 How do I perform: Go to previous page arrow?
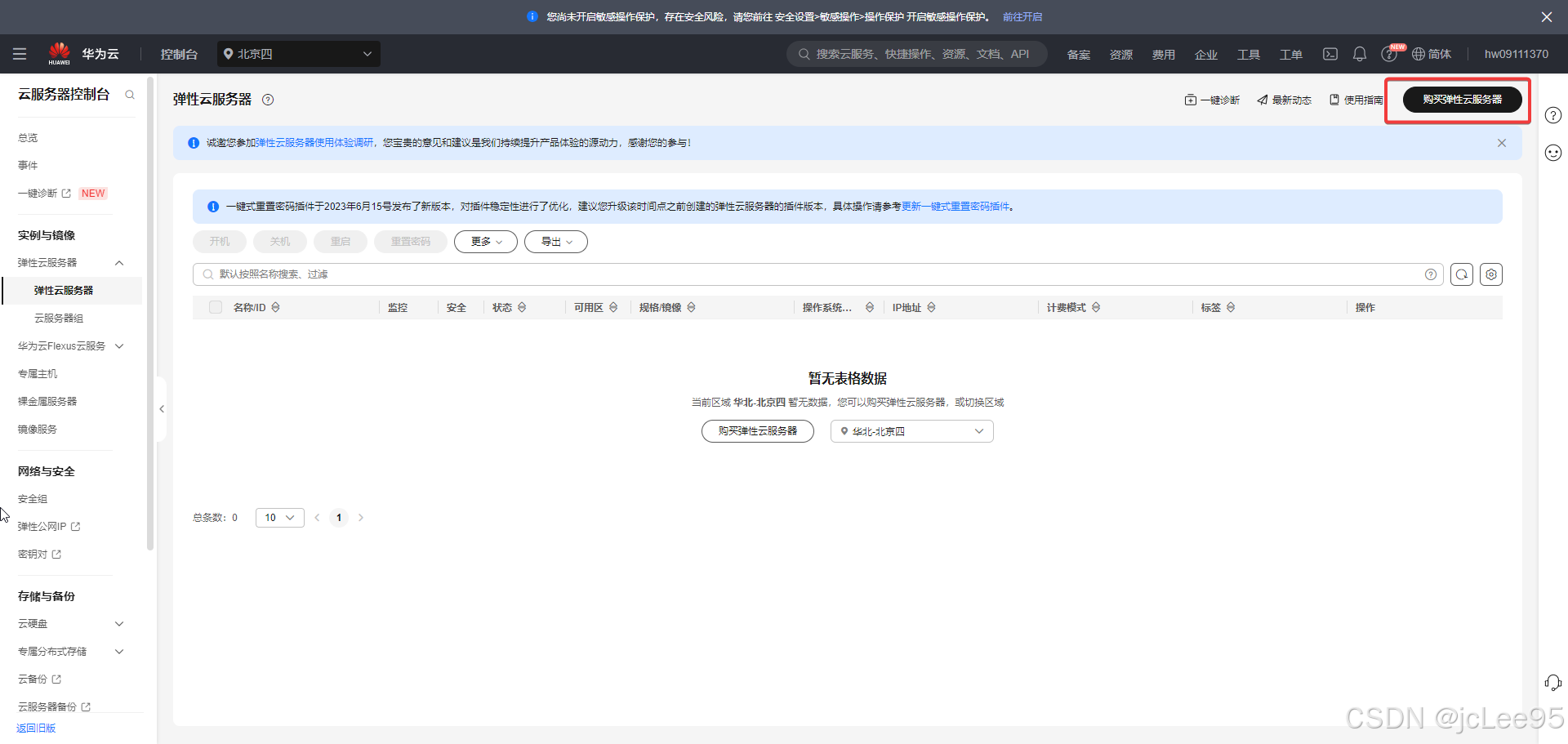click(x=317, y=518)
